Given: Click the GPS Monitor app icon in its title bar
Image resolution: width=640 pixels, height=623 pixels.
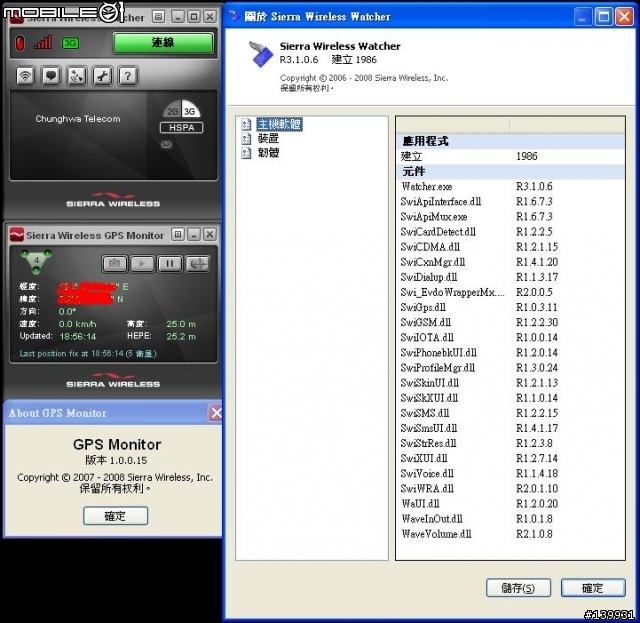Looking at the screenshot, I should (x=17, y=235).
